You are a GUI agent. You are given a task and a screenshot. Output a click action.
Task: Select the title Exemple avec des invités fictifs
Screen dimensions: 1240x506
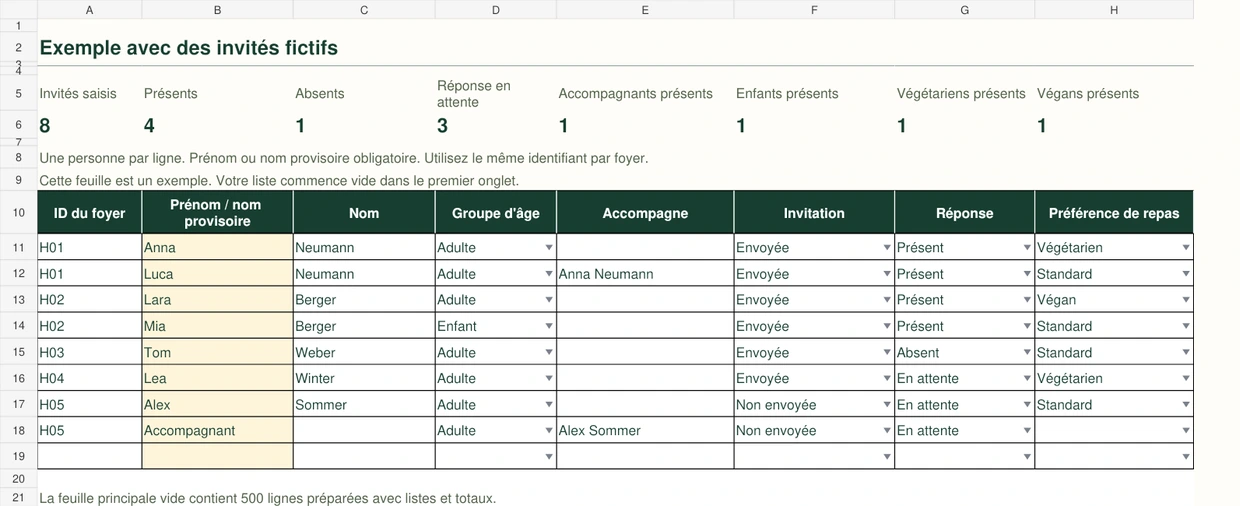click(x=189, y=48)
